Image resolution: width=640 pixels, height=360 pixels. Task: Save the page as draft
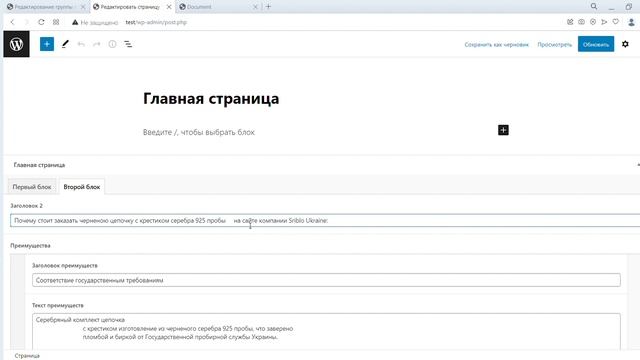click(496, 44)
